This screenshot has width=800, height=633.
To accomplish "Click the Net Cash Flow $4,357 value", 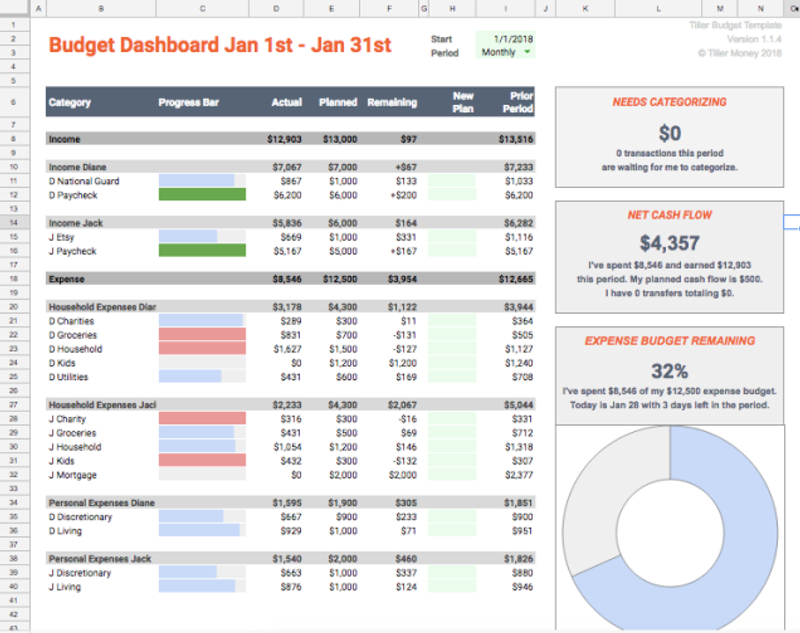I will (x=669, y=243).
